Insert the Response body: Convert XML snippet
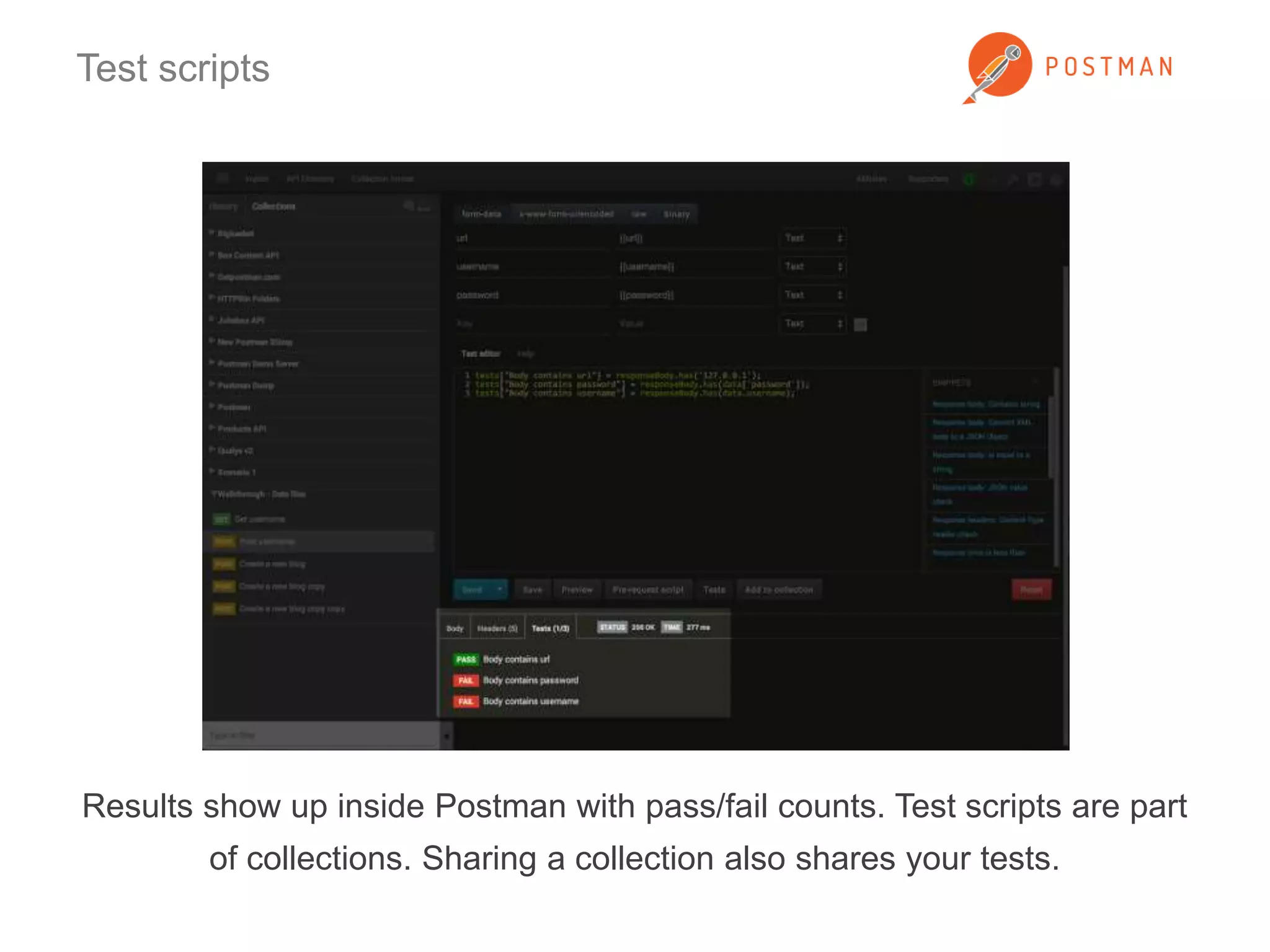The image size is (1270, 952). coord(983,429)
